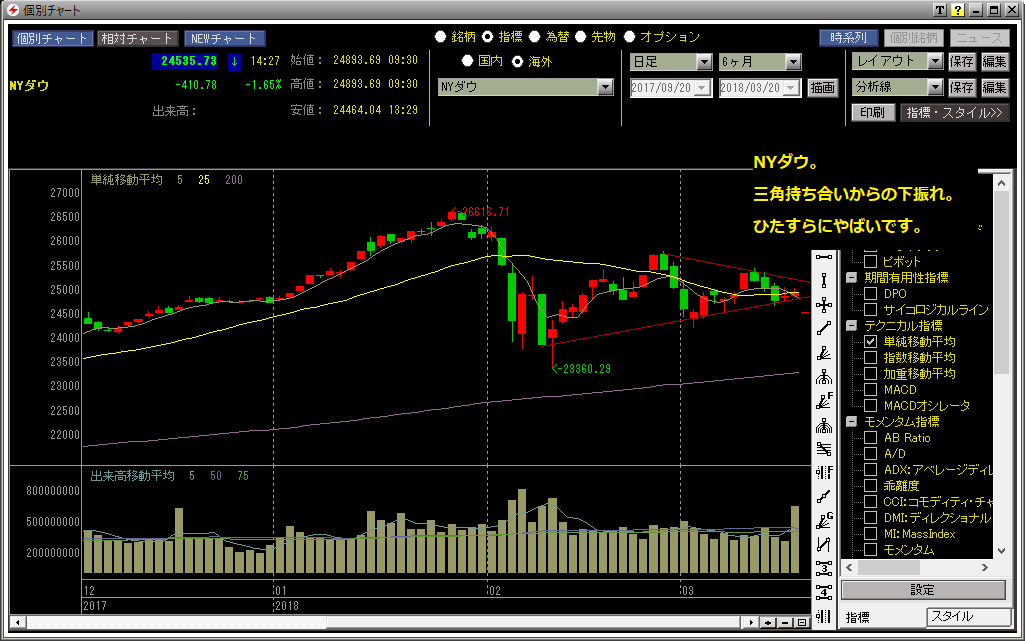Collapse the テクニカル指標 tree group
This screenshot has height=641, width=1025.
coord(852,325)
